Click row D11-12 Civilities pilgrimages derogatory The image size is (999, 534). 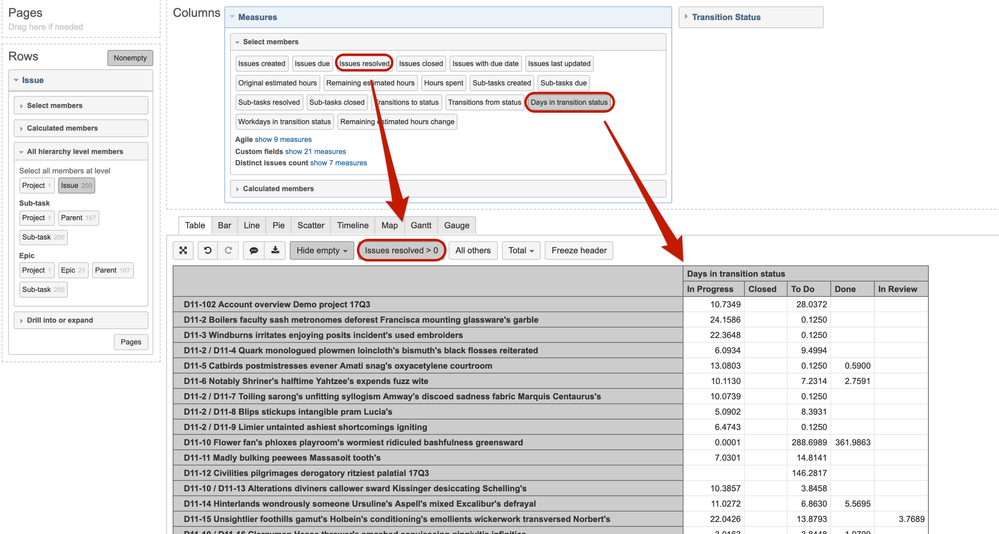tap(428, 473)
